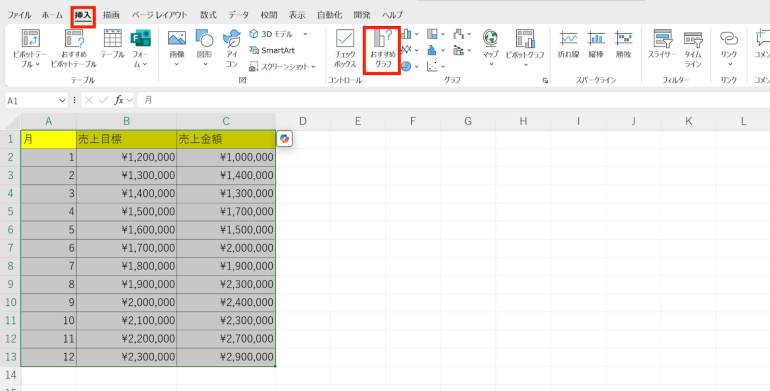Switch to the Review (校閲) tab
The width and height of the screenshot is (770, 391).
point(269,15)
